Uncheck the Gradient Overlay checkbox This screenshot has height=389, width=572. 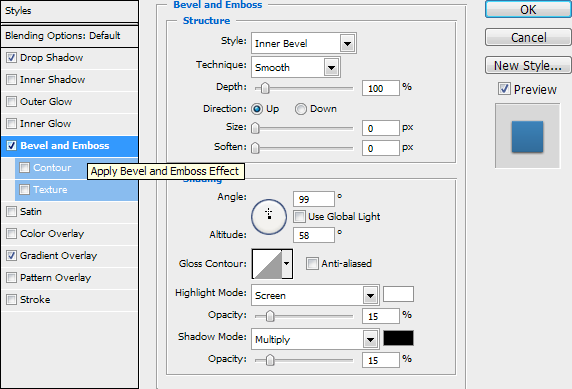pos(11,255)
